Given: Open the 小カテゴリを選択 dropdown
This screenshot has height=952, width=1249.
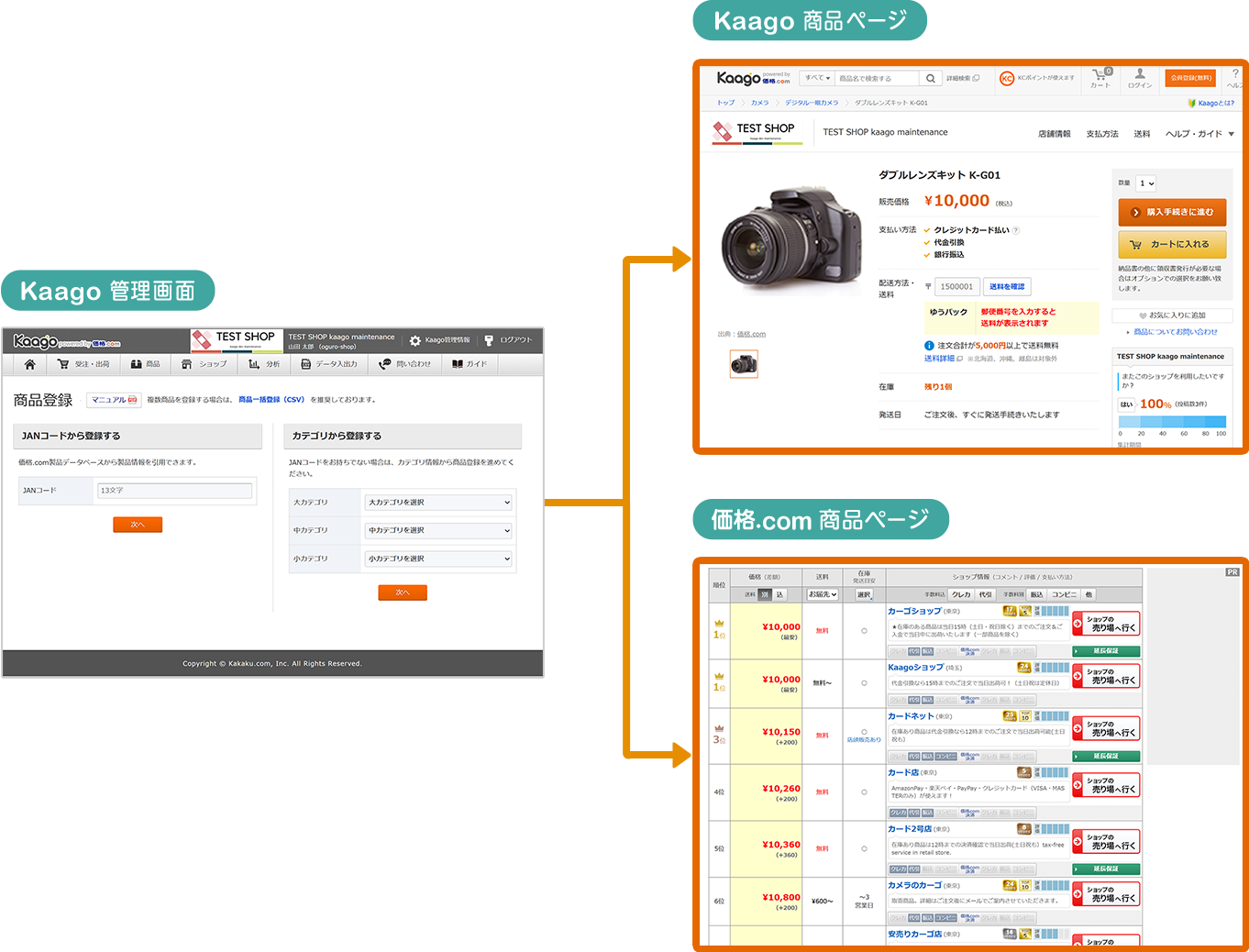Looking at the screenshot, I should click(x=438, y=559).
